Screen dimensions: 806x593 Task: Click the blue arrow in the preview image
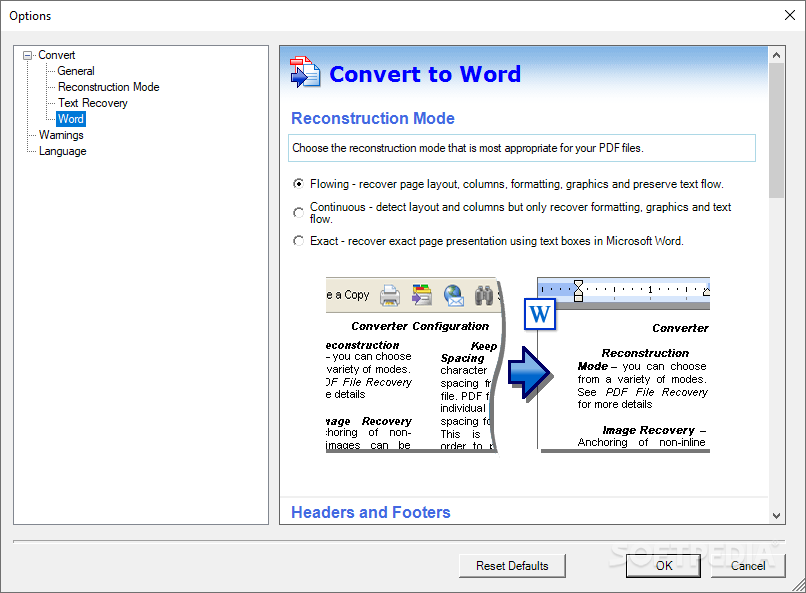click(x=529, y=373)
